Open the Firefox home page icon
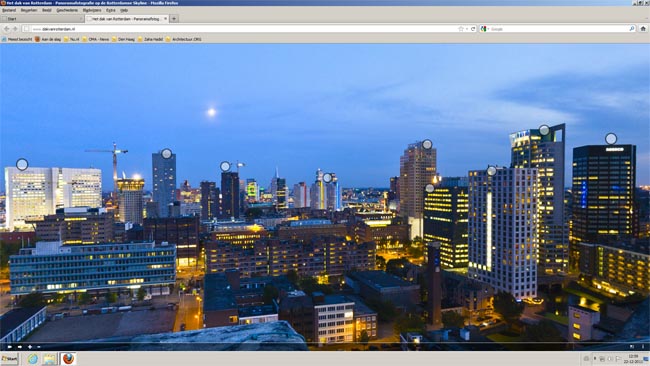The width and height of the screenshot is (650, 366). click(643, 29)
